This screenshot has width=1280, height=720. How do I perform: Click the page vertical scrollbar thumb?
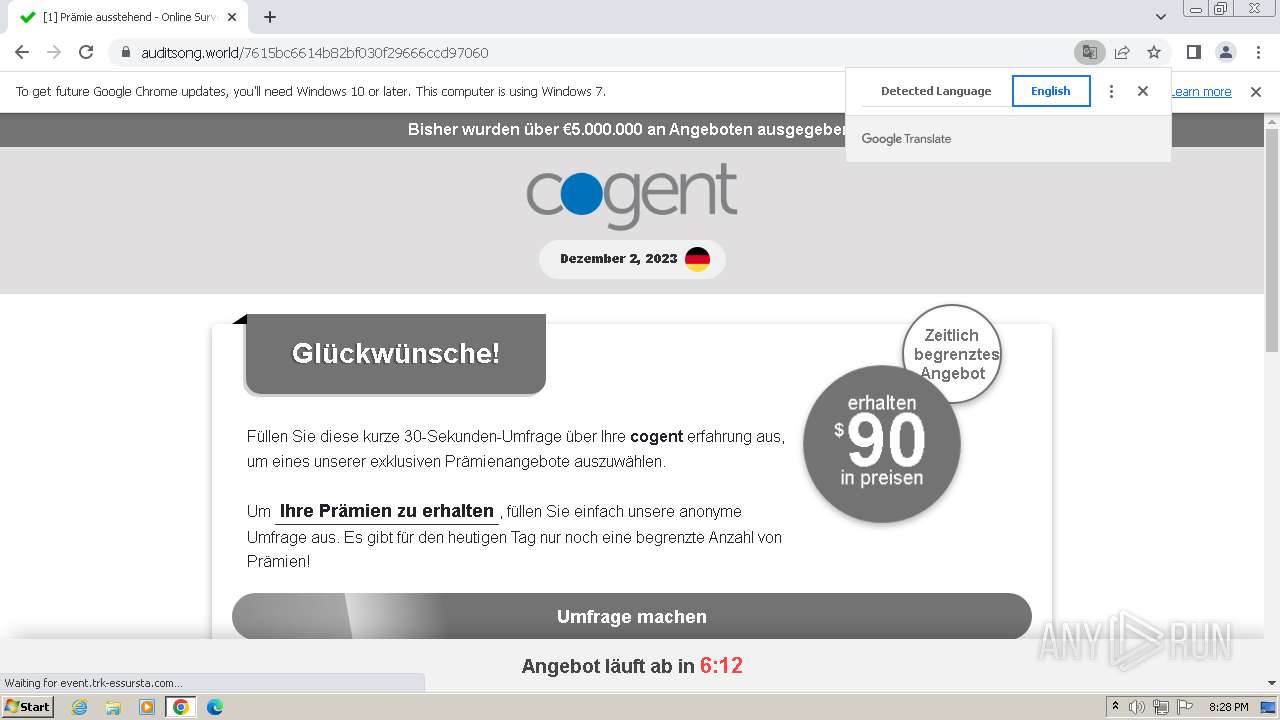1272,240
